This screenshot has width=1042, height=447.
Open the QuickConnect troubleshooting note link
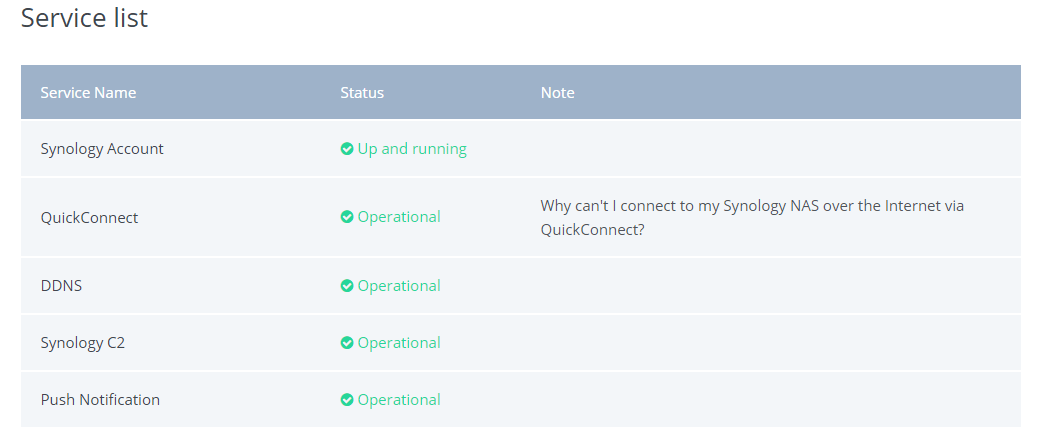752,217
